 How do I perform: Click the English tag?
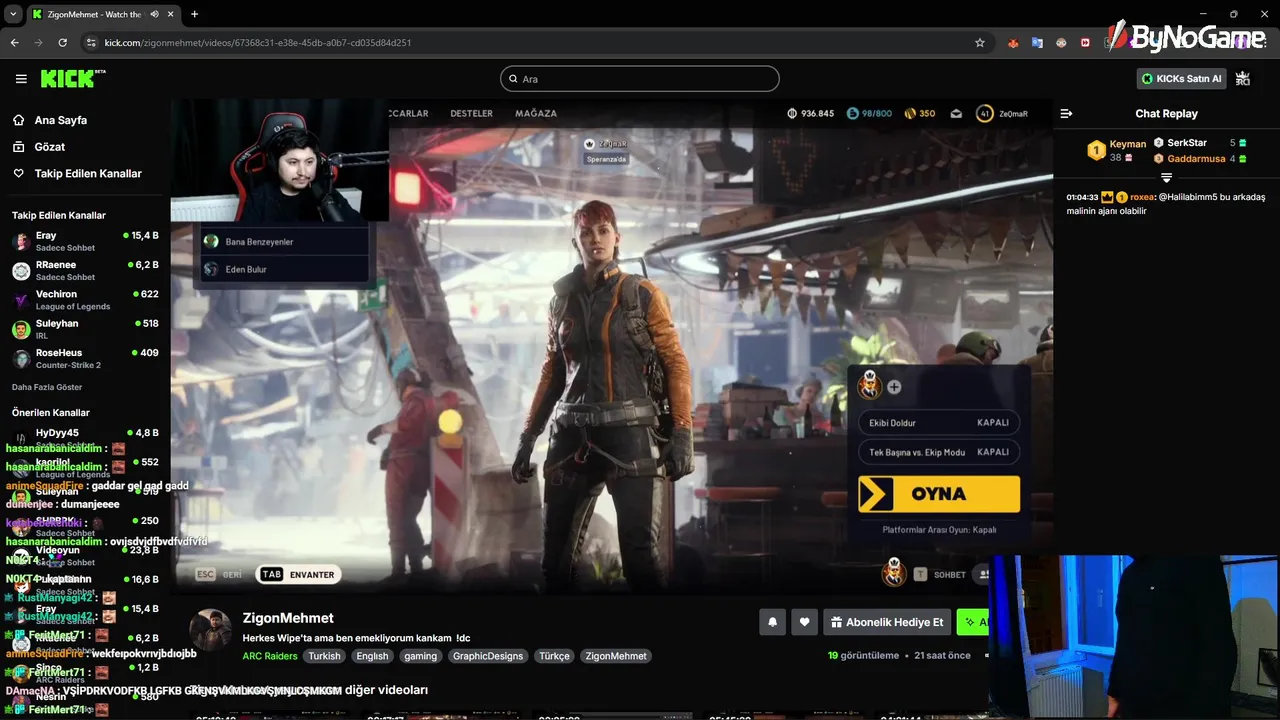coord(372,656)
